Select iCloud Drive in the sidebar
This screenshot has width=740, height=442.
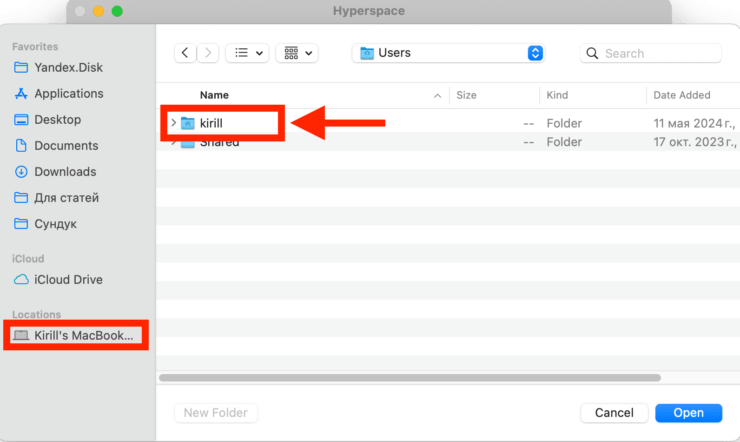(68, 279)
